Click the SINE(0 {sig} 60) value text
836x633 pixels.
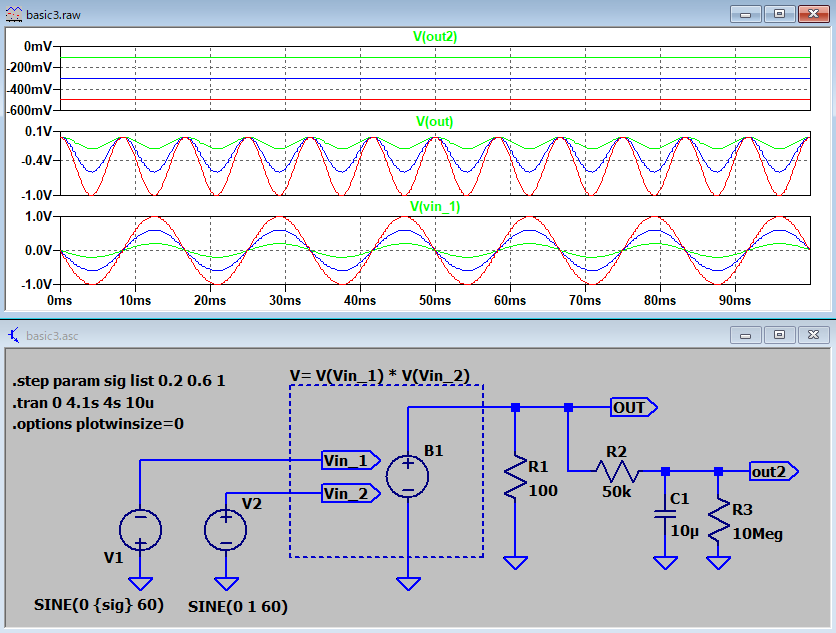(x=99, y=605)
